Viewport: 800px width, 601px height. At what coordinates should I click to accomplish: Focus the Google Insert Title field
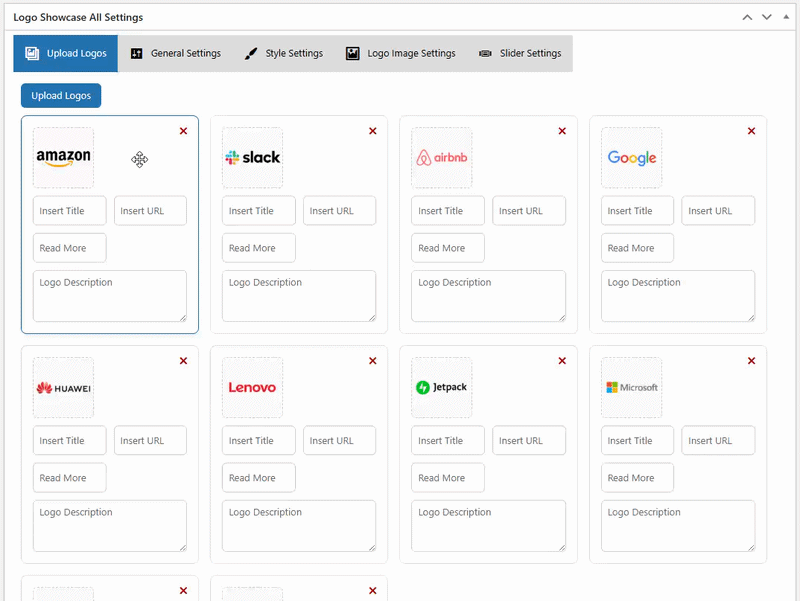click(637, 211)
